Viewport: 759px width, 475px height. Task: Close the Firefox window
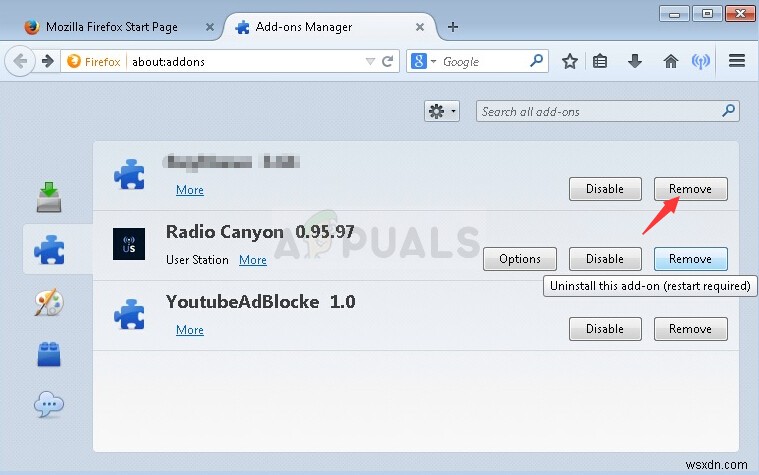740,14
